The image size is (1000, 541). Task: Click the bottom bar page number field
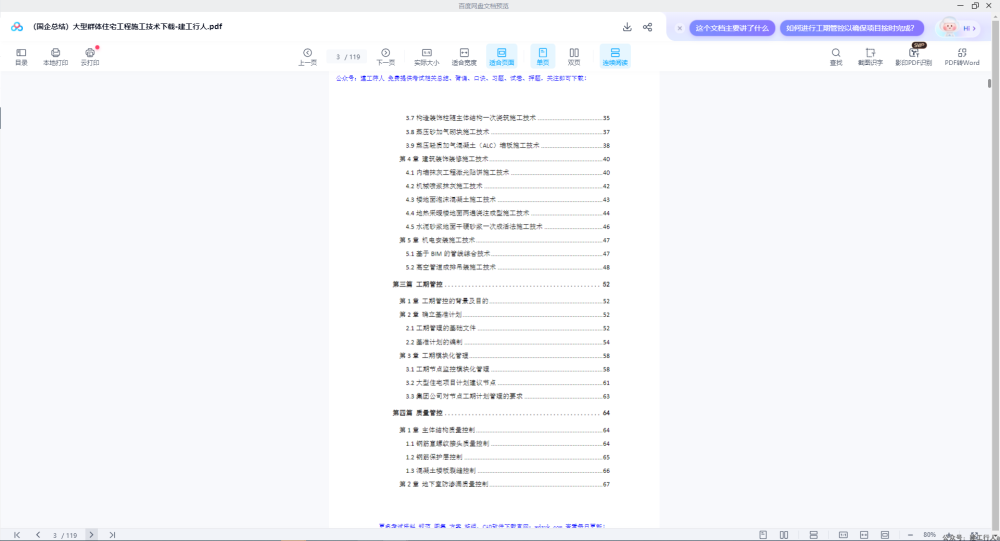[64, 535]
